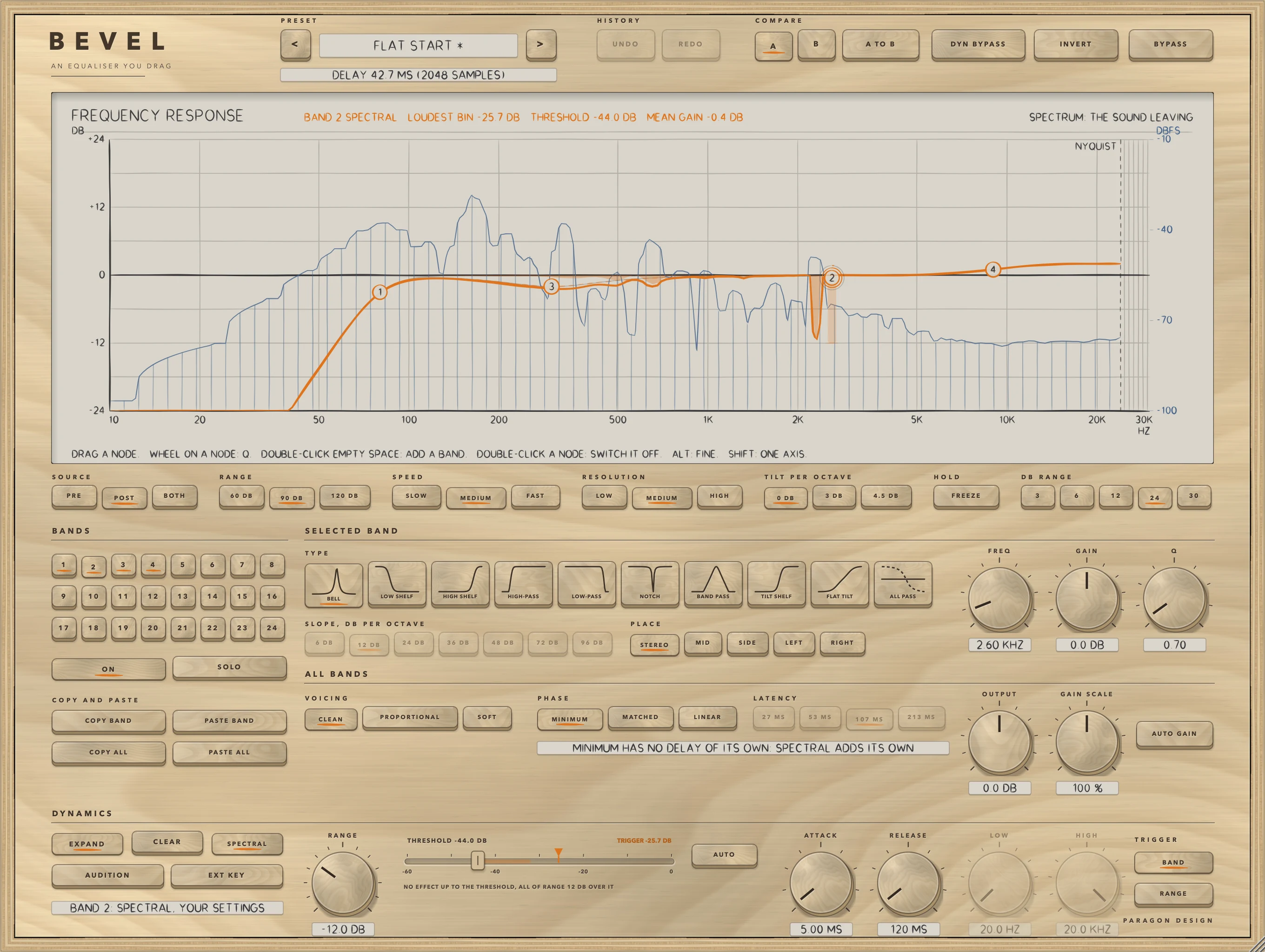Select band 5 in the bands grid
Image resolution: width=1265 pixels, height=952 pixels.
[x=182, y=565]
